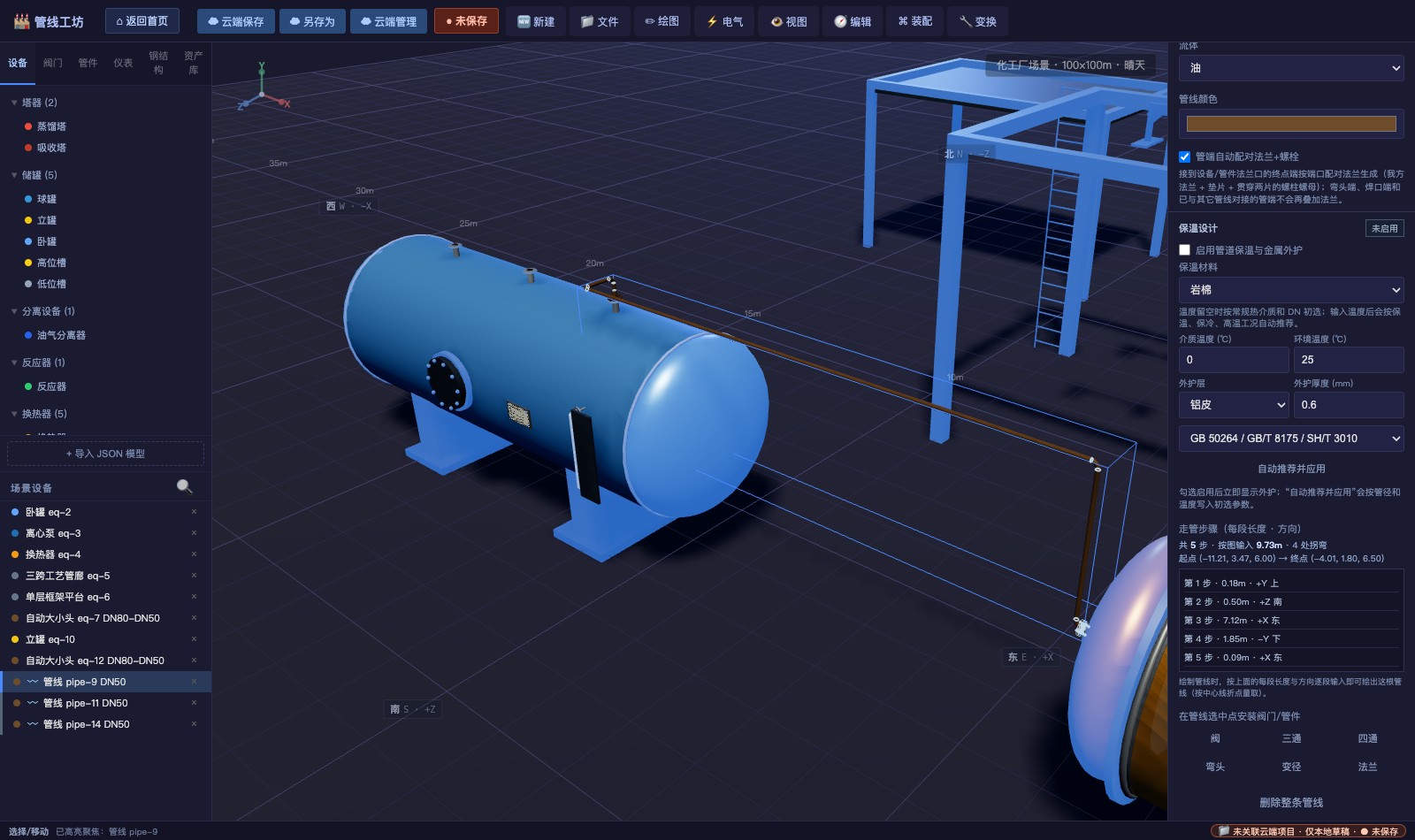Open 外护层 dropdown showing 铝皮
Screen dimensions: 1415x840
point(1234,405)
